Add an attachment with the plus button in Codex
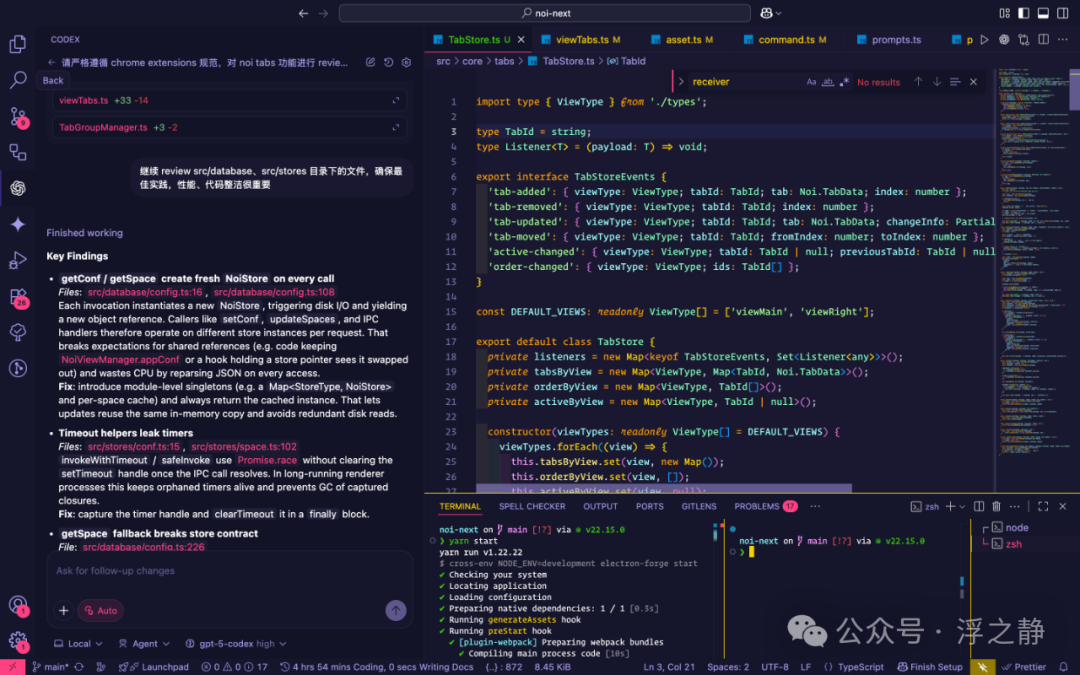The width and height of the screenshot is (1080, 675). (x=63, y=610)
